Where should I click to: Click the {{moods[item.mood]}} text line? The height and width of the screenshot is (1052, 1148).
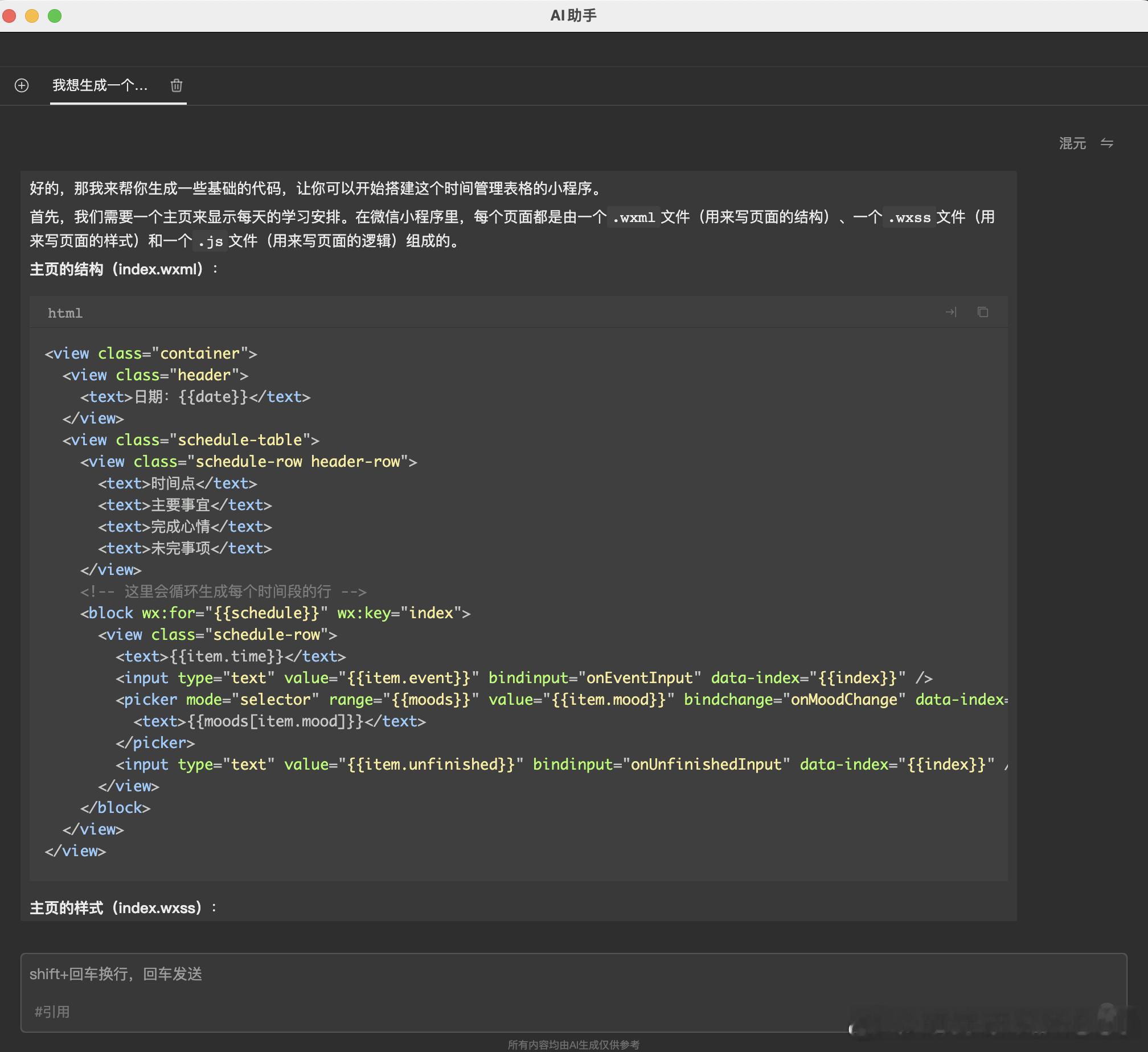coord(280,721)
